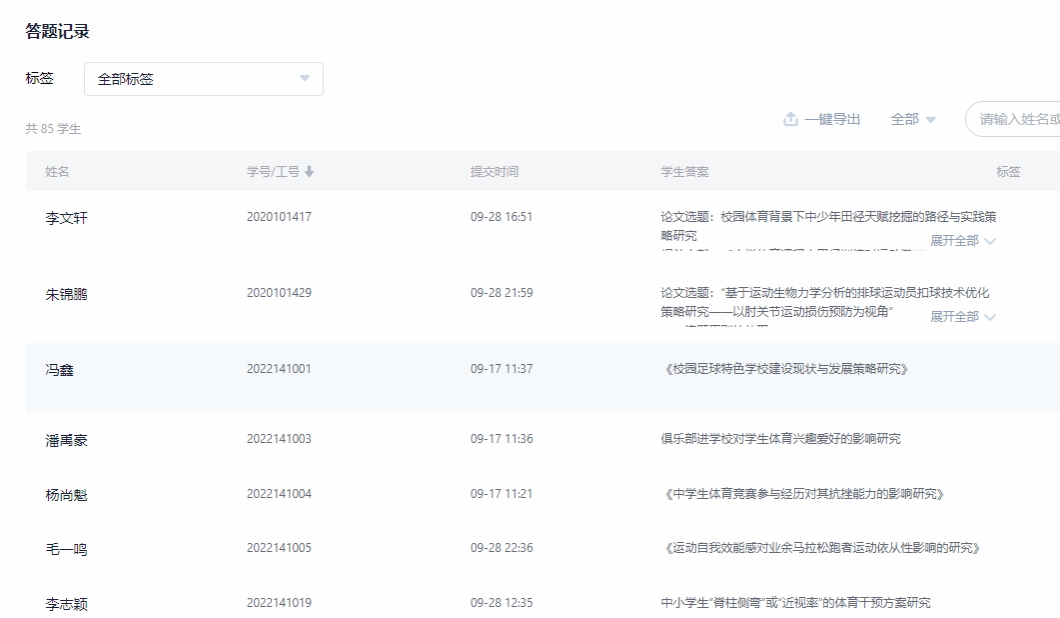Click student name 朱锦鹏
This screenshot has height=618, width=1060.
(66, 294)
